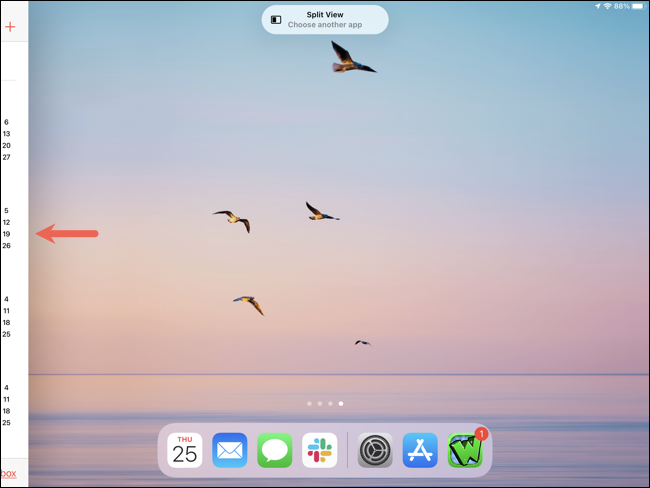Viewport: 650px width, 488px height.
Task: Launch the Mail app from the dock
Action: 229,450
